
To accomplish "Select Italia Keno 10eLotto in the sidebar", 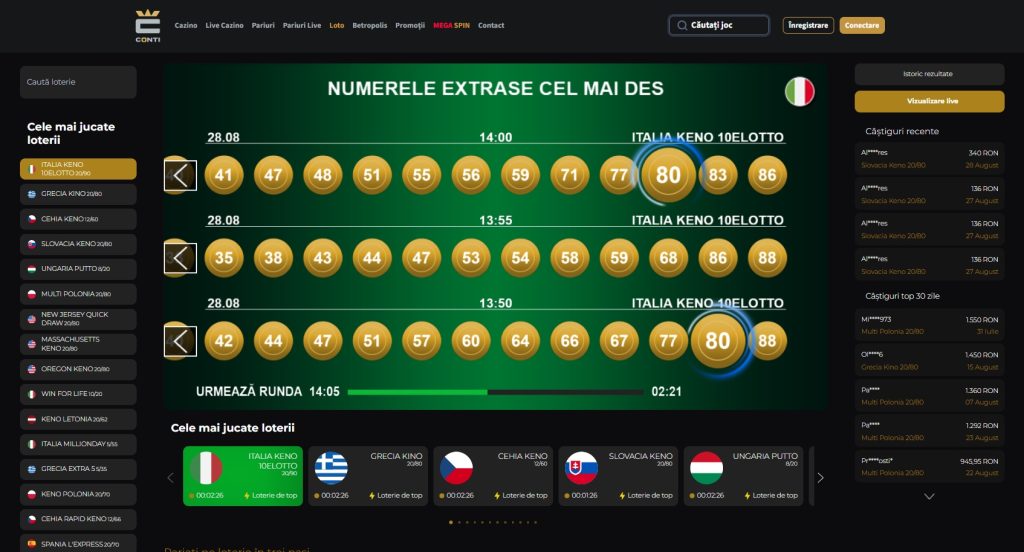I will [x=78, y=169].
